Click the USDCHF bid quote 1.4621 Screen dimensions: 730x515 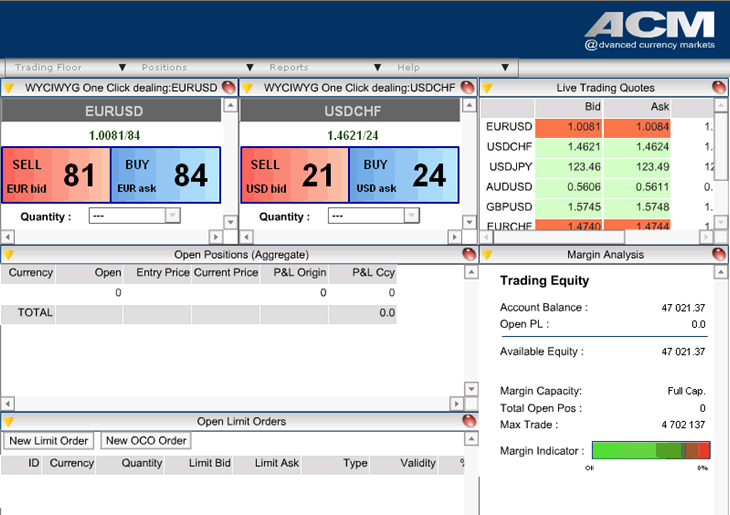(568, 147)
